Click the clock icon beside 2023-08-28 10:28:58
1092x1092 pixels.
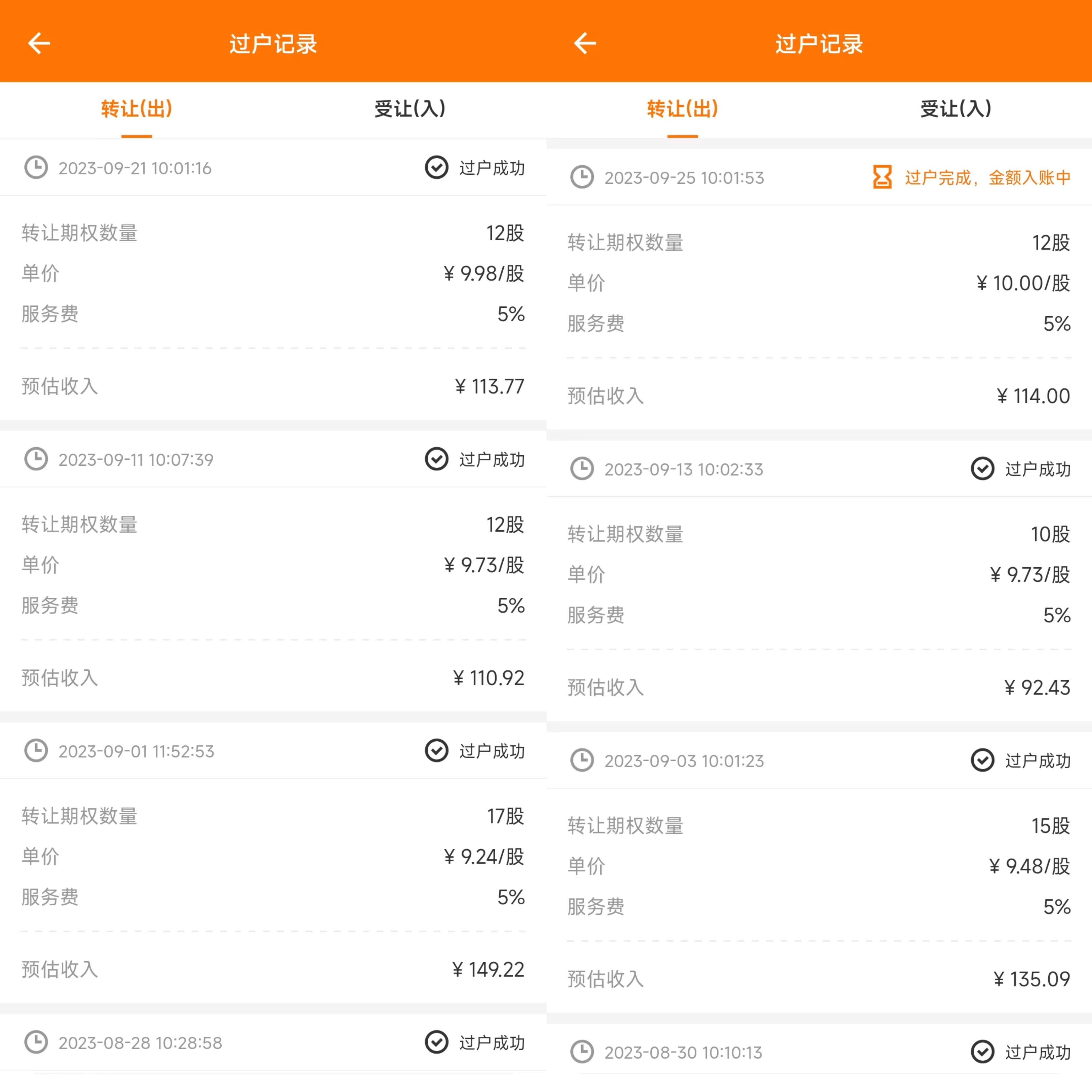click(36, 1042)
